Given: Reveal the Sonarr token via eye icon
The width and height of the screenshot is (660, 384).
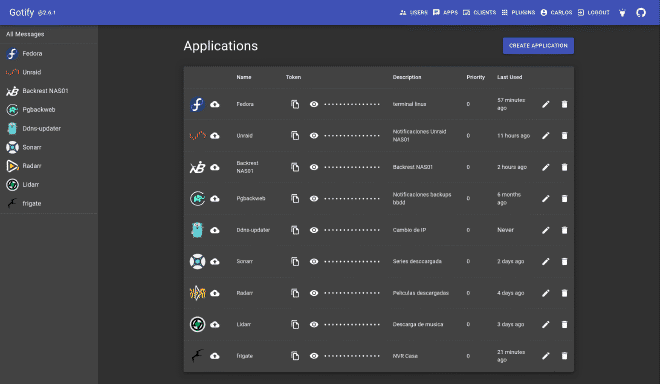Looking at the screenshot, I should click(314, 261).
